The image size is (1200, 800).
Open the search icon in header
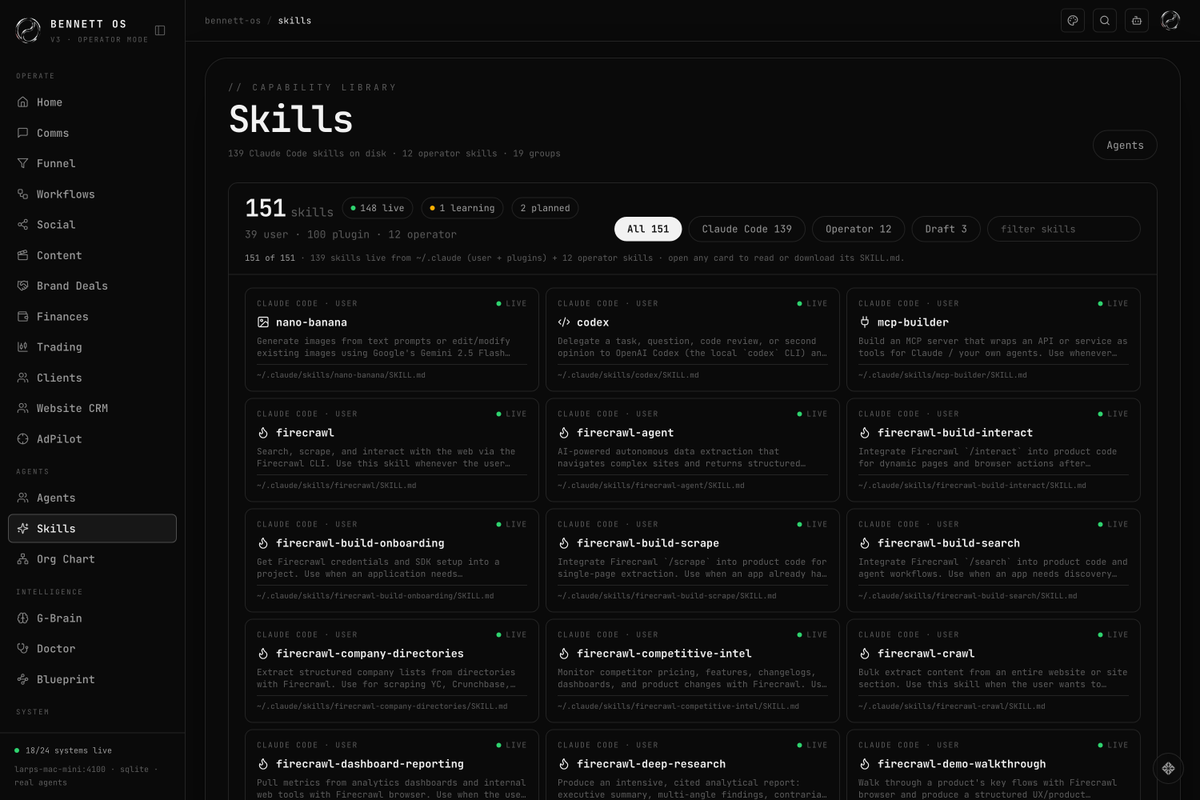(1104, 20)
